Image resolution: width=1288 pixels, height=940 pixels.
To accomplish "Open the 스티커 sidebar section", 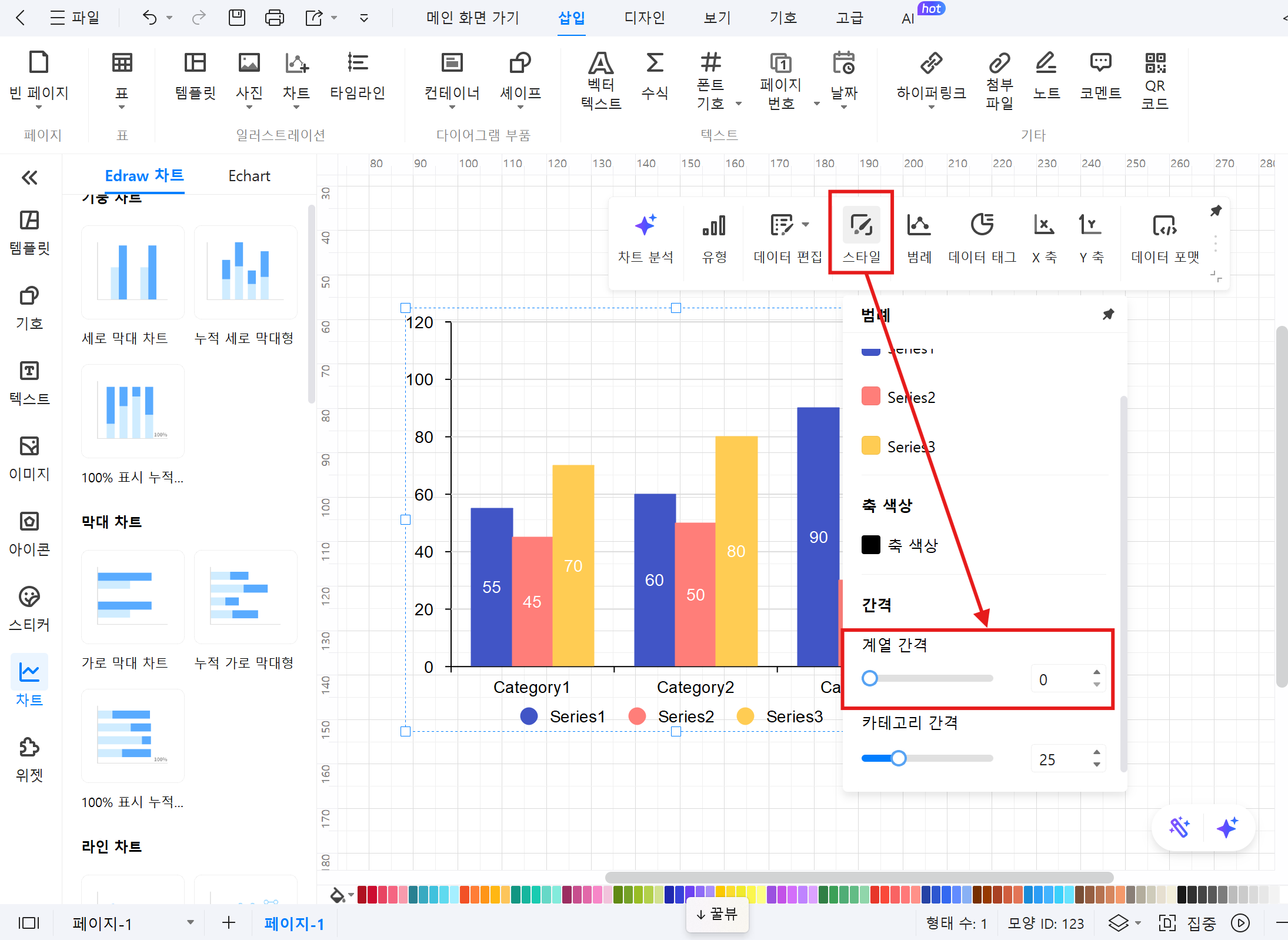I will coord(29,609).
